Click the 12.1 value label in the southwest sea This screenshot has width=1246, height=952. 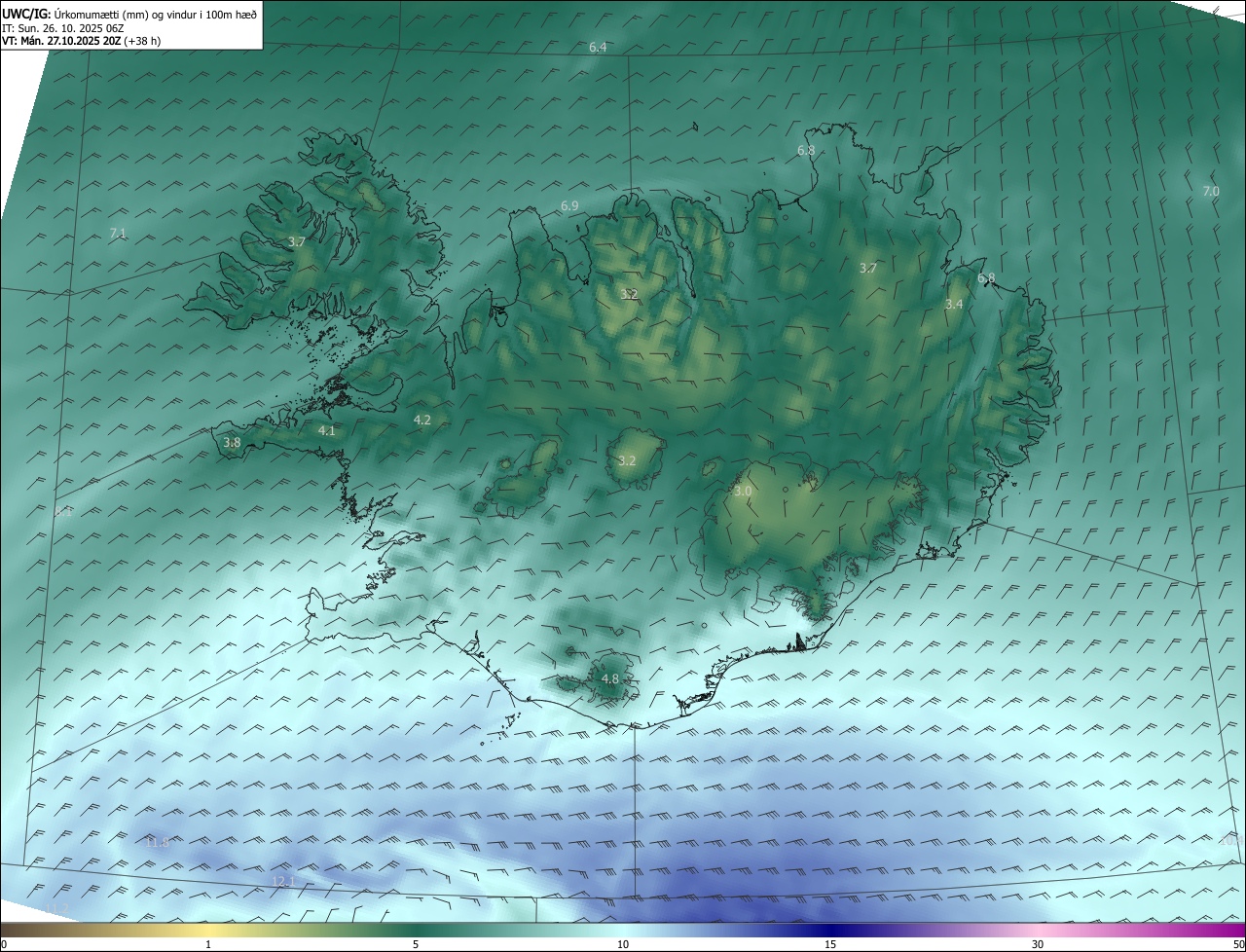click(x=282, y=881)
